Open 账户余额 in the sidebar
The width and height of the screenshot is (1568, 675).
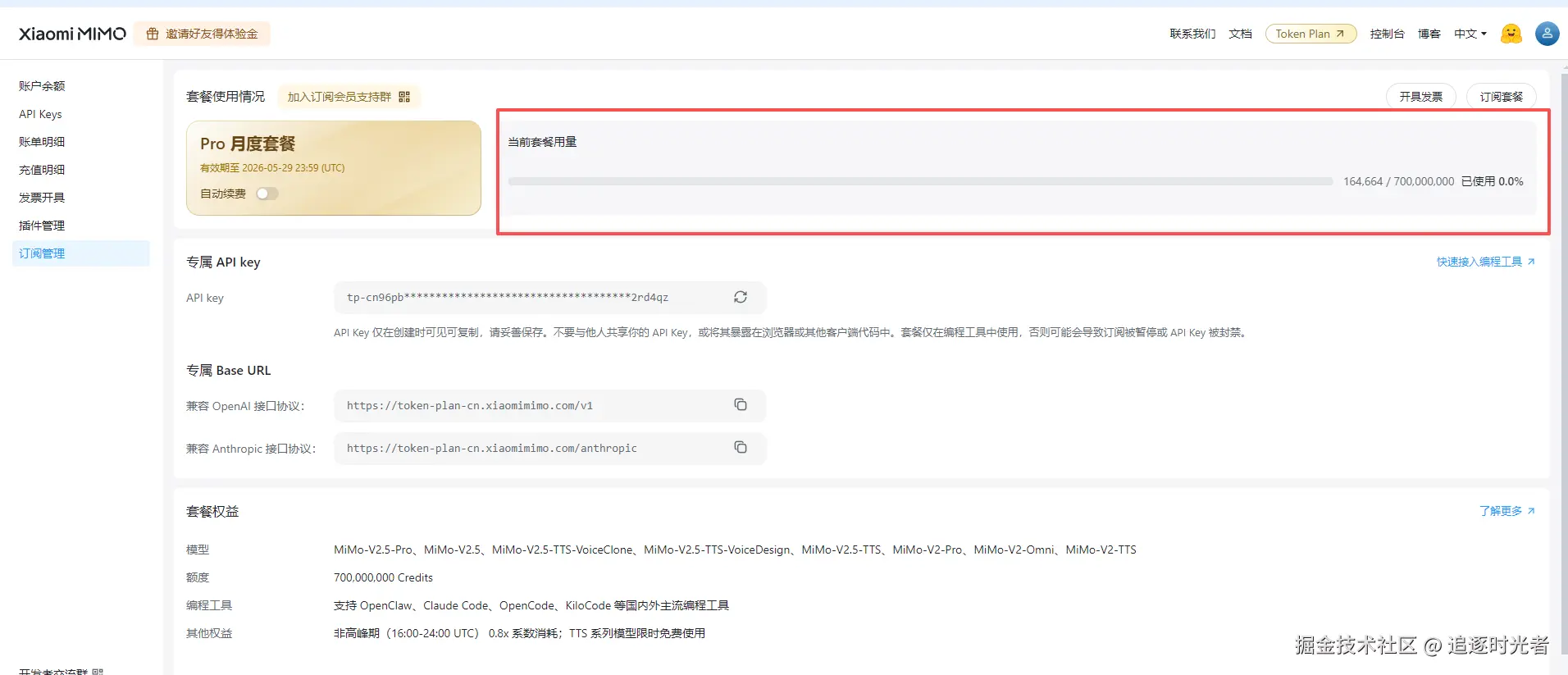click(x=42, y=86)
